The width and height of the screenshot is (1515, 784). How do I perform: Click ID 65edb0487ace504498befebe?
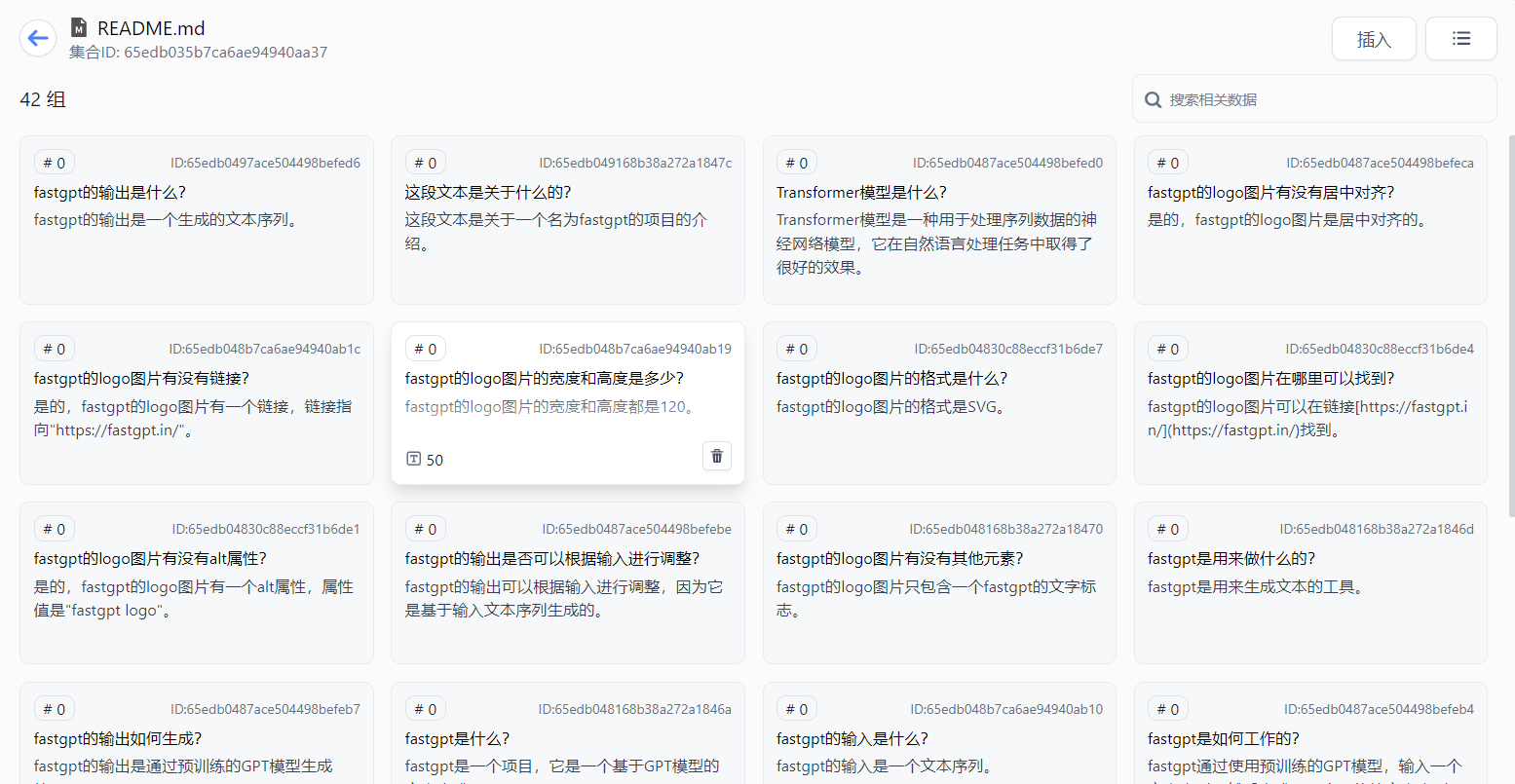[x=637, y=529]
